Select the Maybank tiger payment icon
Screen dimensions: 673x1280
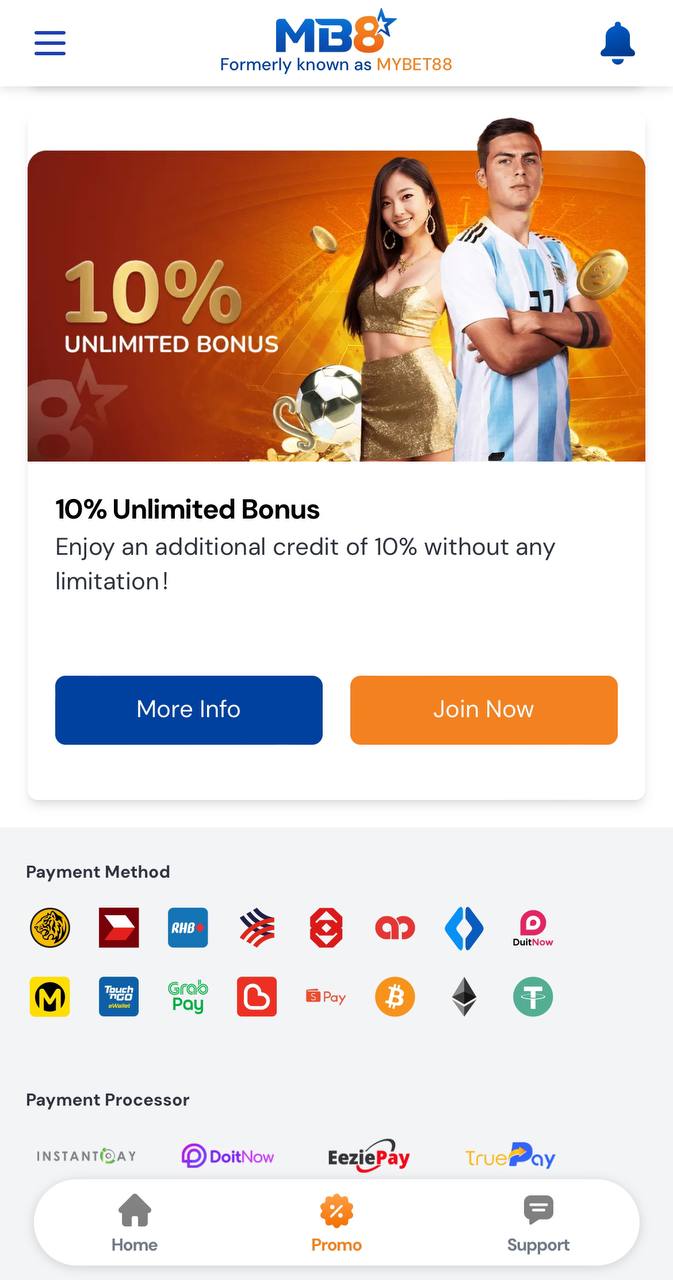coord(50,928)
